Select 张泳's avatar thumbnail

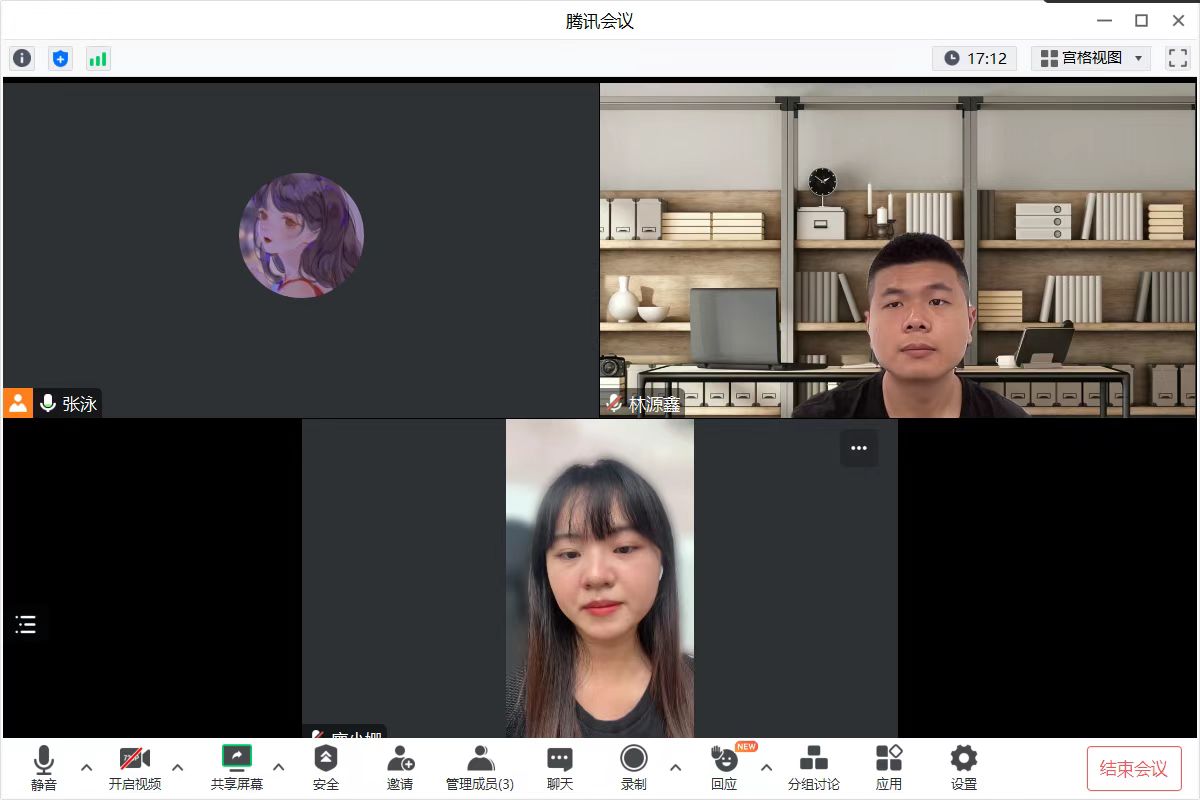click(301, 235)
